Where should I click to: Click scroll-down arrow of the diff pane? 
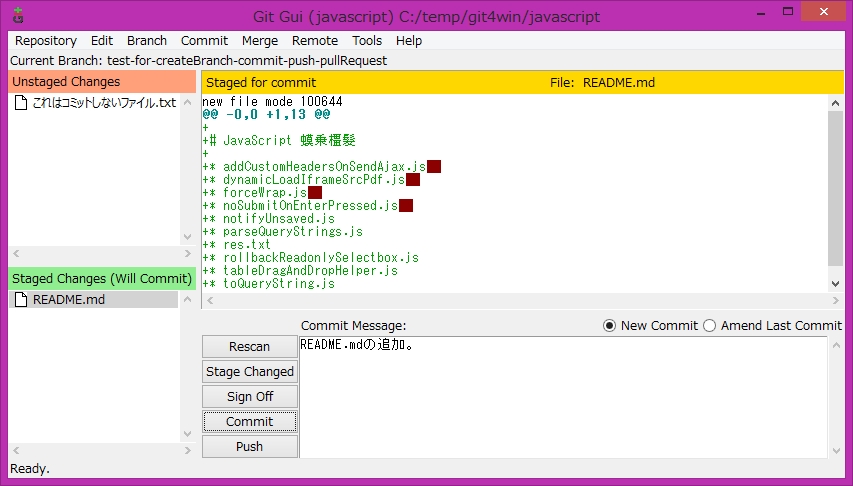point(836,284)
